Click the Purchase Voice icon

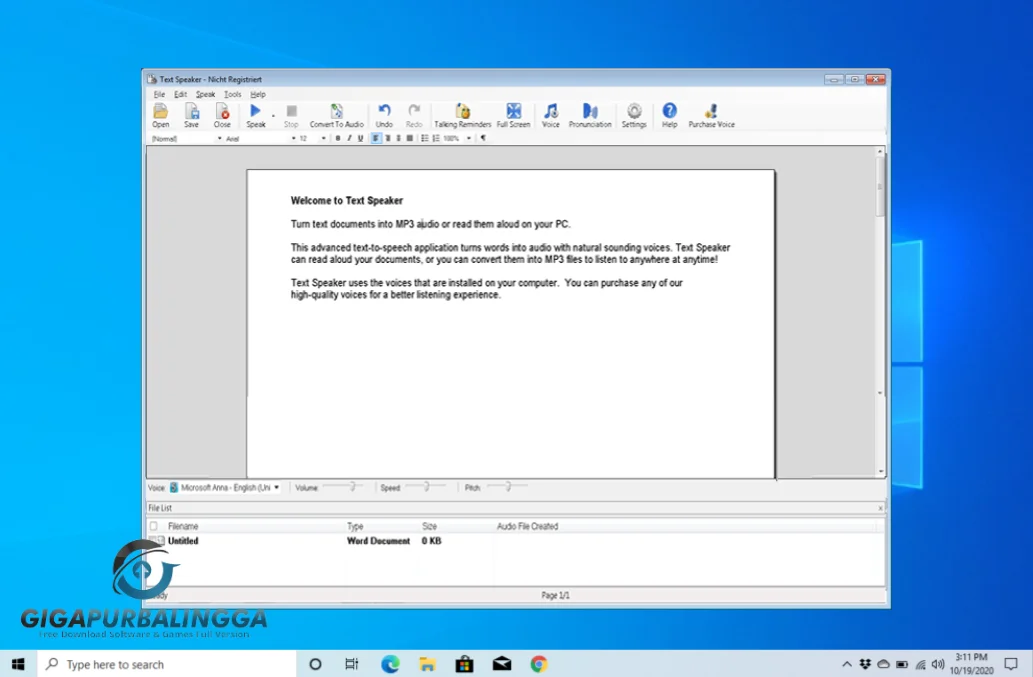click(x=711, y=113)
